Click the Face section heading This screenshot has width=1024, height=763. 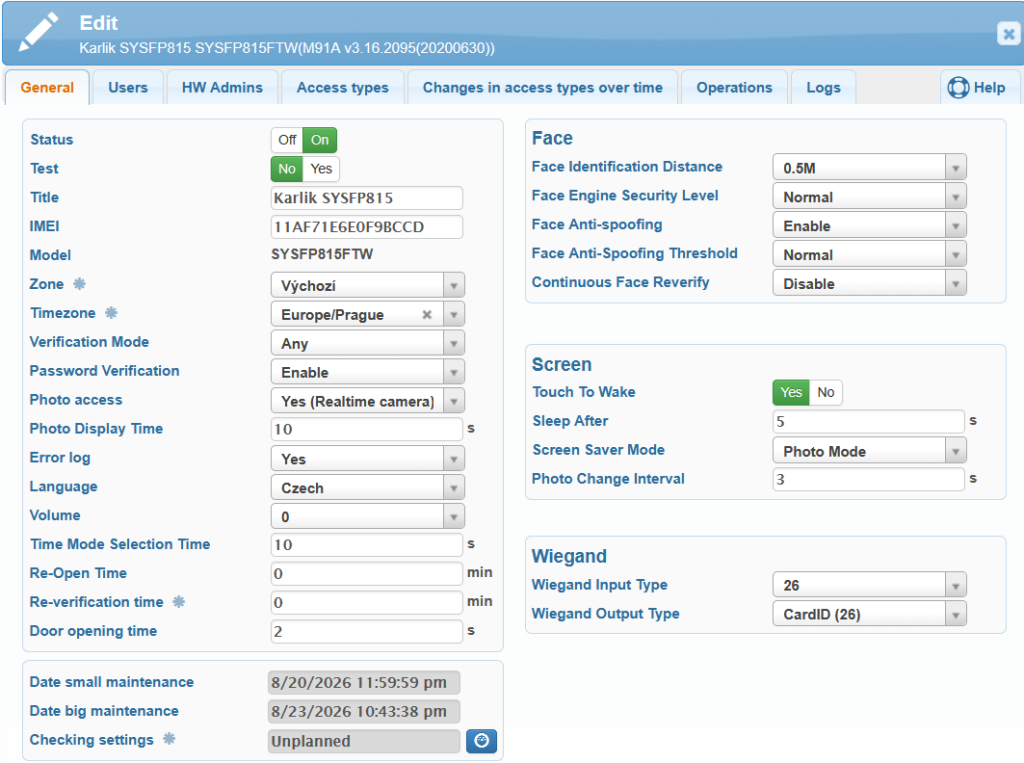pyautogui.click(x=552, y=138)
